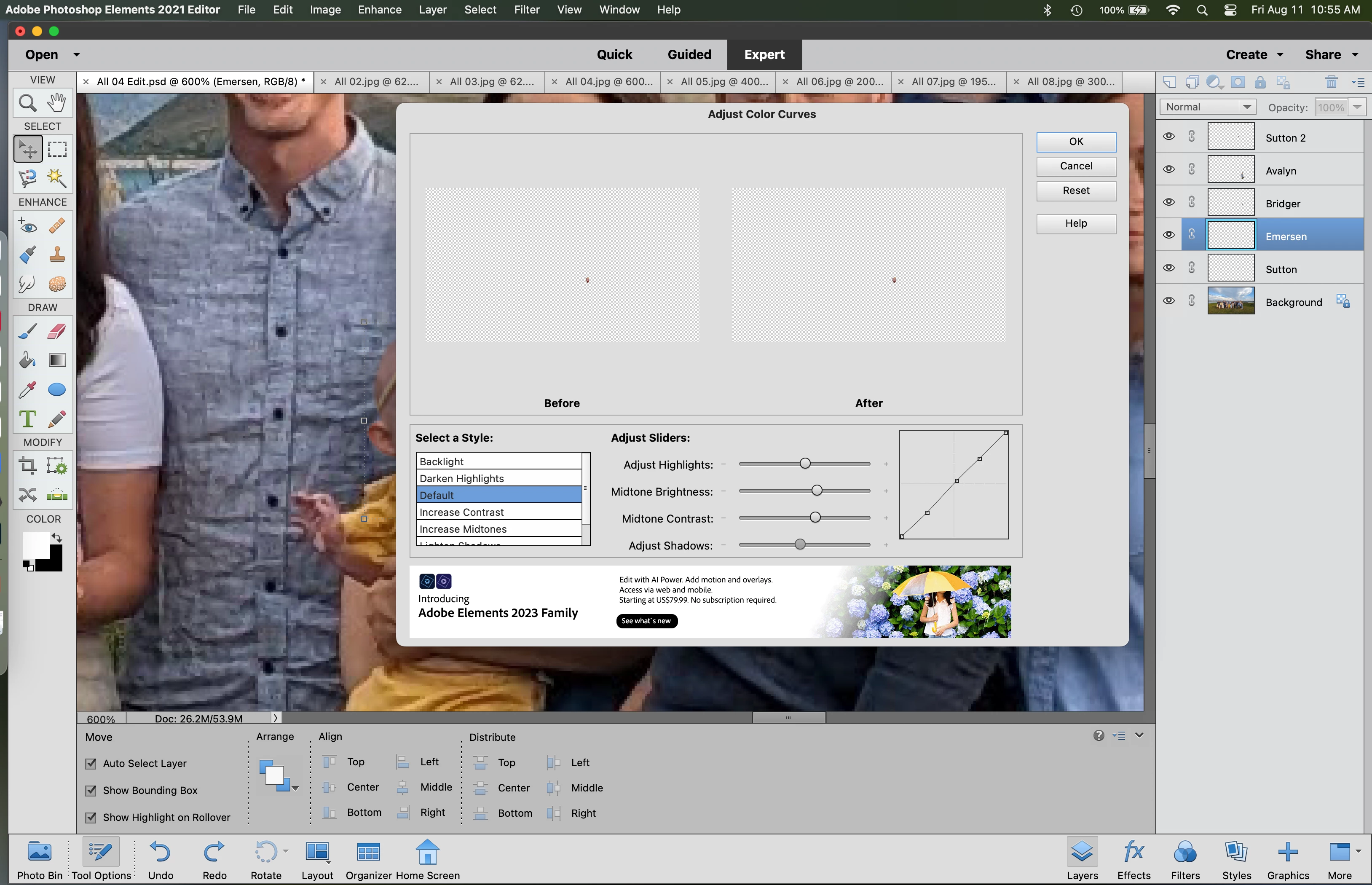Open the Enhance menu
This screenshot has height=885, width=1372.
coord(379,10)
